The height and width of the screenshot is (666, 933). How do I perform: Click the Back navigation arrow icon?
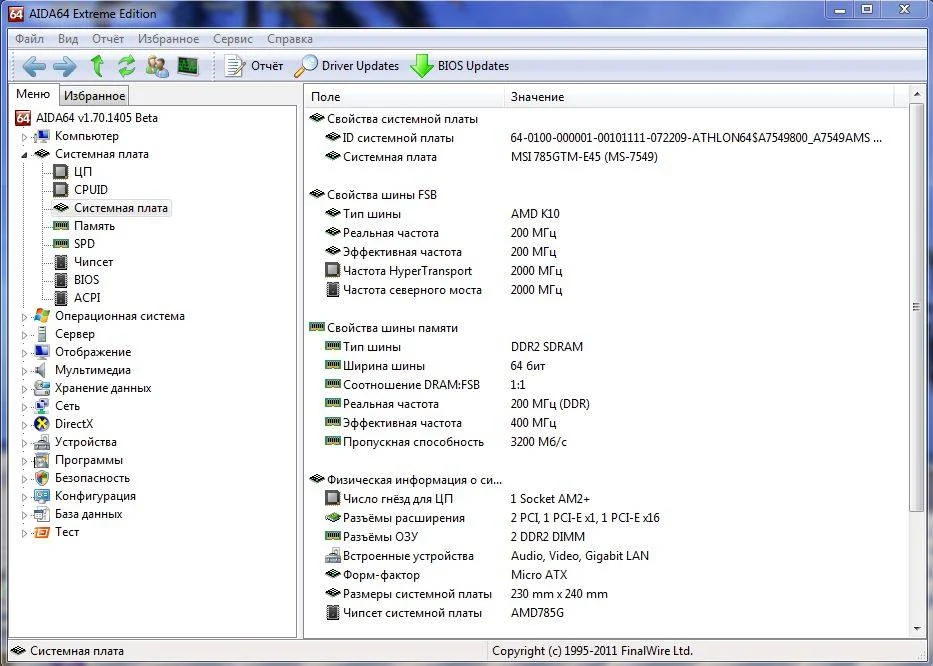(33, 66)
